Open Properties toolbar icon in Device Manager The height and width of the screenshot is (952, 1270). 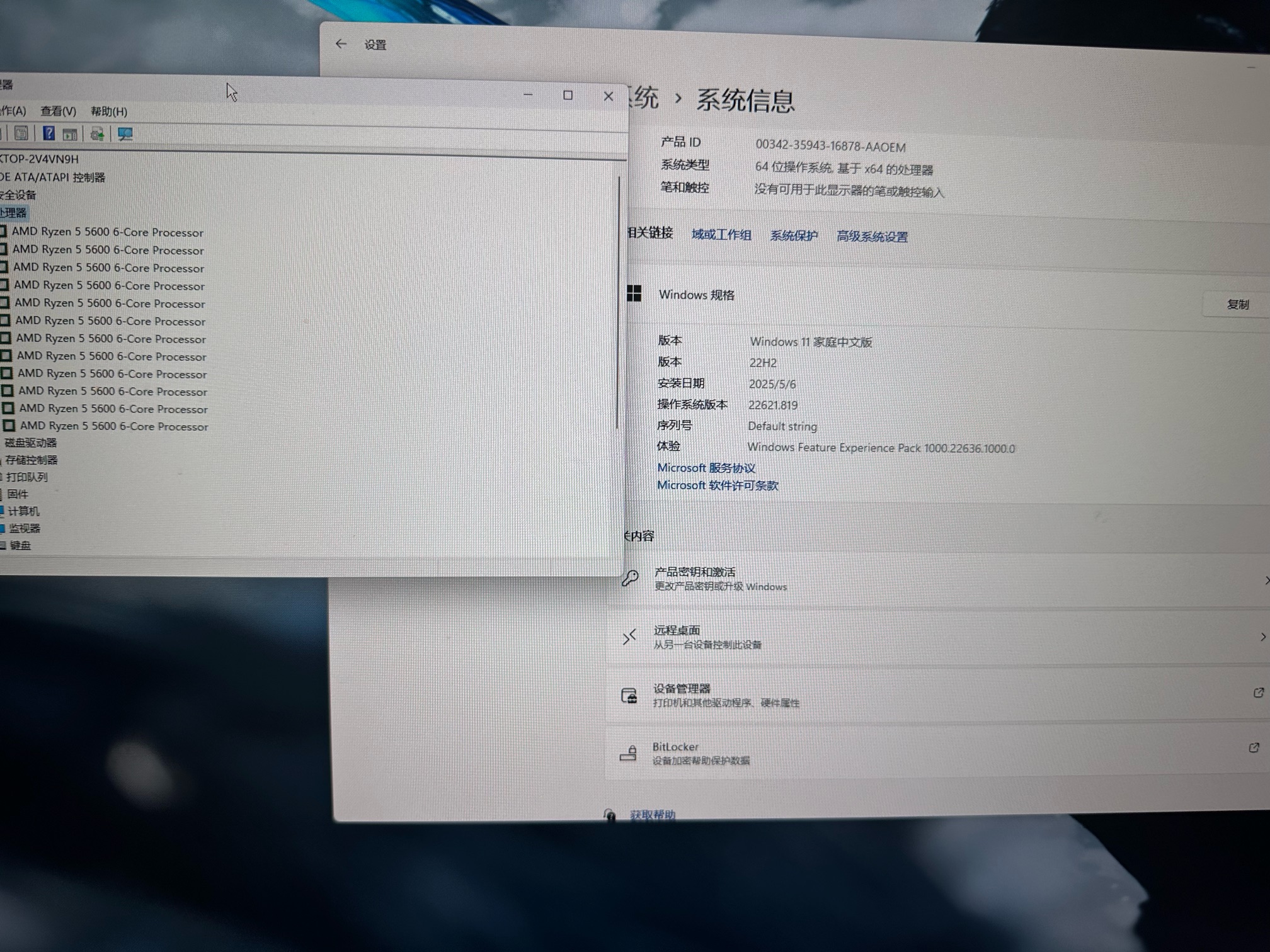pos(21,133)
